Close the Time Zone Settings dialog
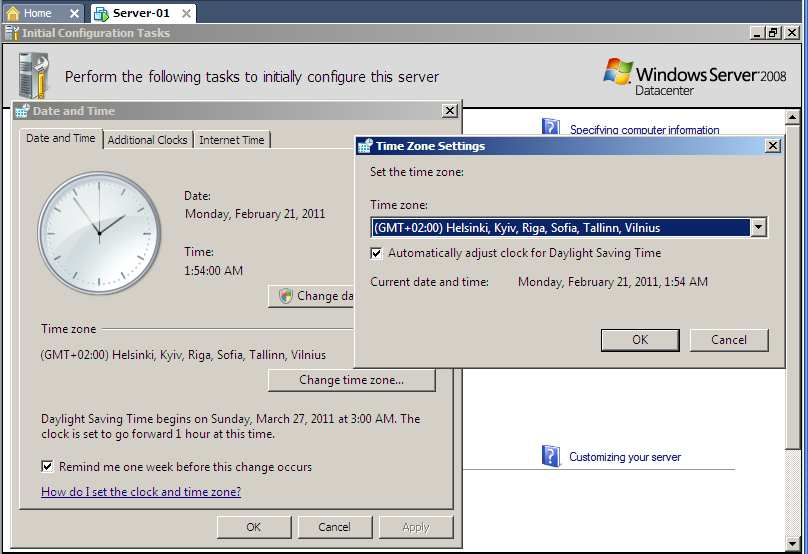This screenshot has width=808, height=554. click(x=772, y=146)
